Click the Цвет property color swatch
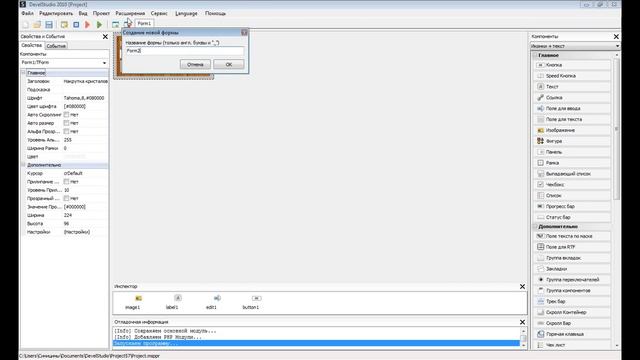 point(75,157)
